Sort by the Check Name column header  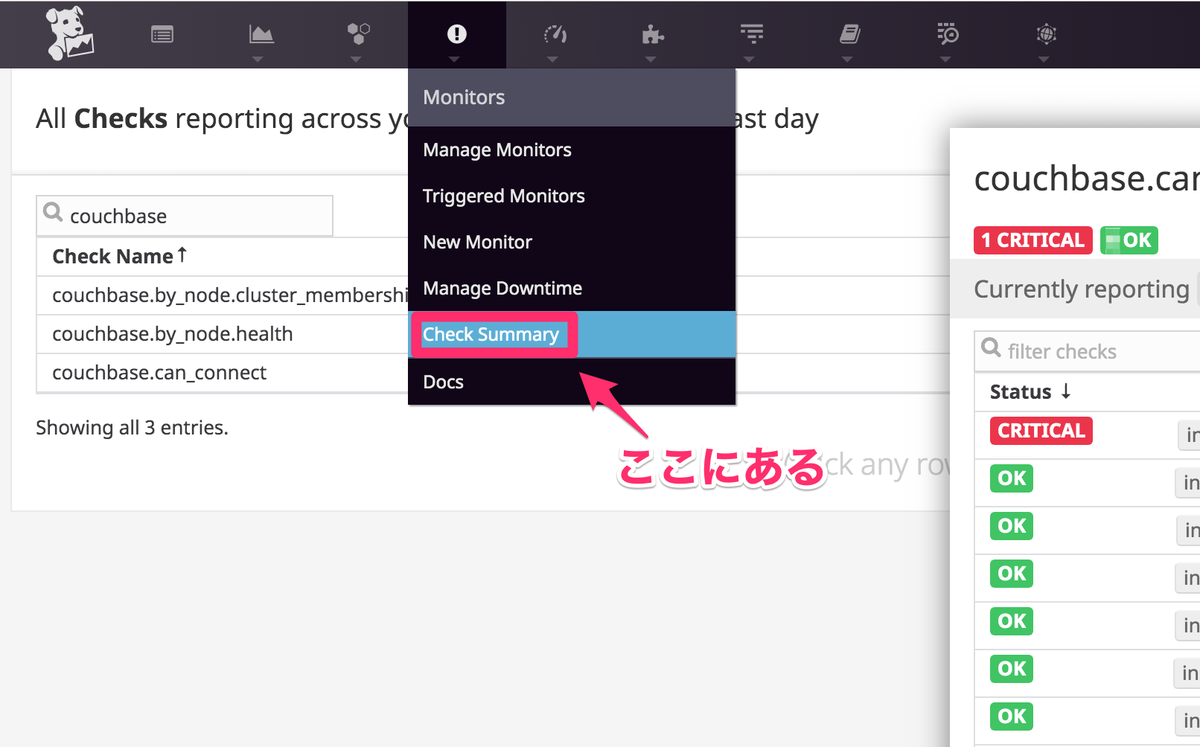pos(120,256)
